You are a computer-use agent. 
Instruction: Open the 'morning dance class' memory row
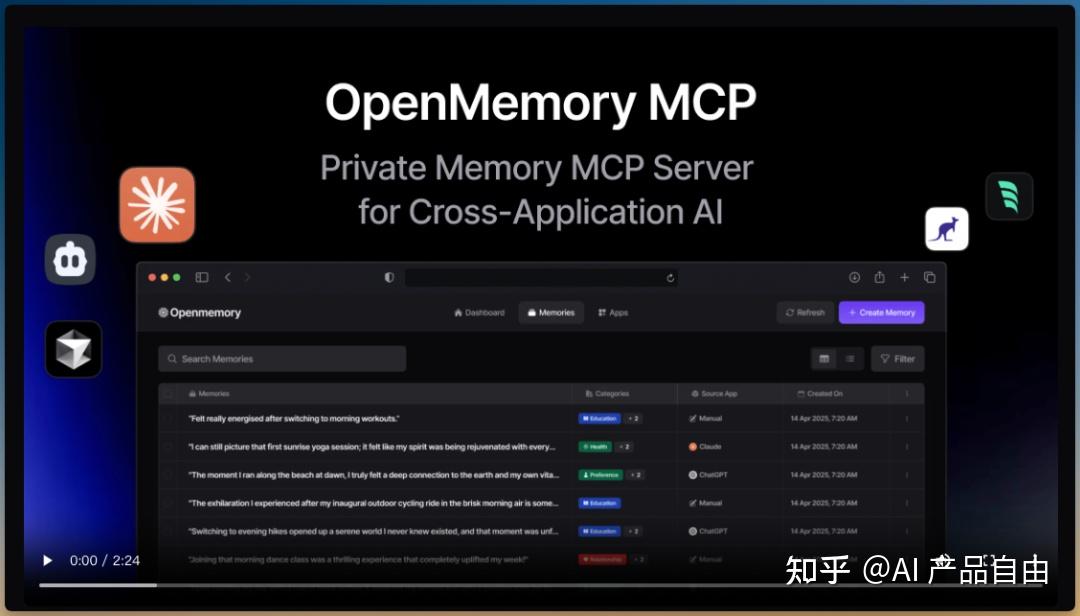358,559
